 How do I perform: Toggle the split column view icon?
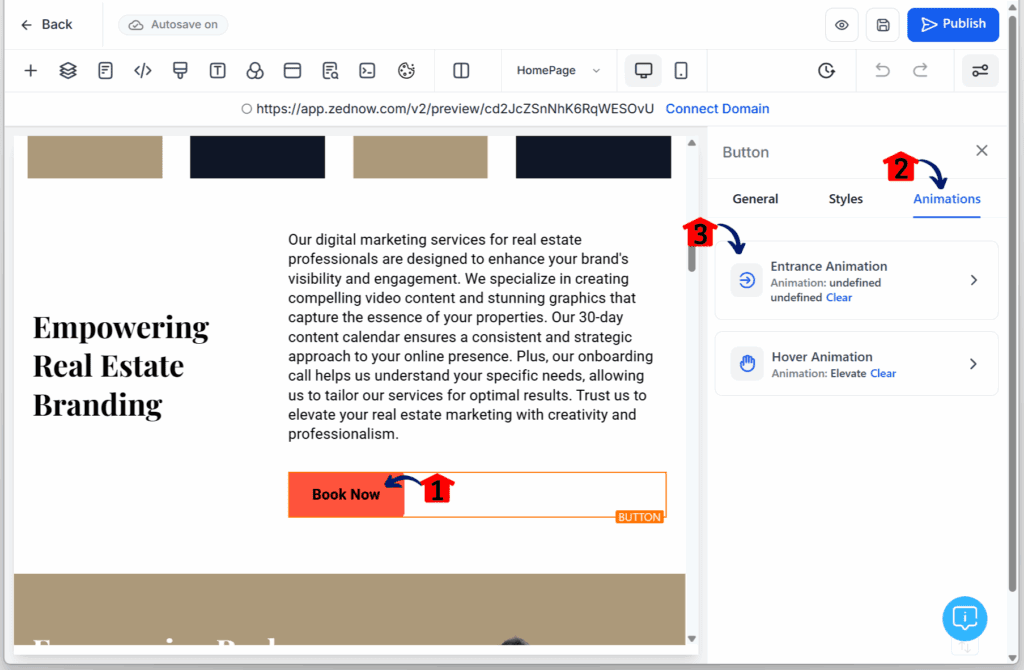[461, 71]
